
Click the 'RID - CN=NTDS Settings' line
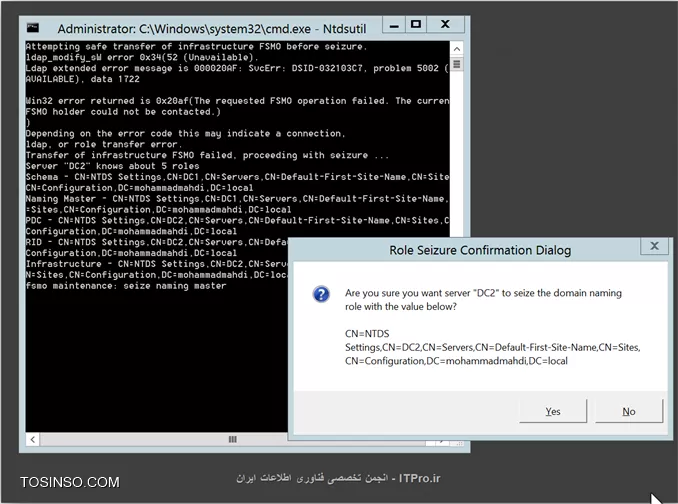pyautogui.click(x=157, y=242)
